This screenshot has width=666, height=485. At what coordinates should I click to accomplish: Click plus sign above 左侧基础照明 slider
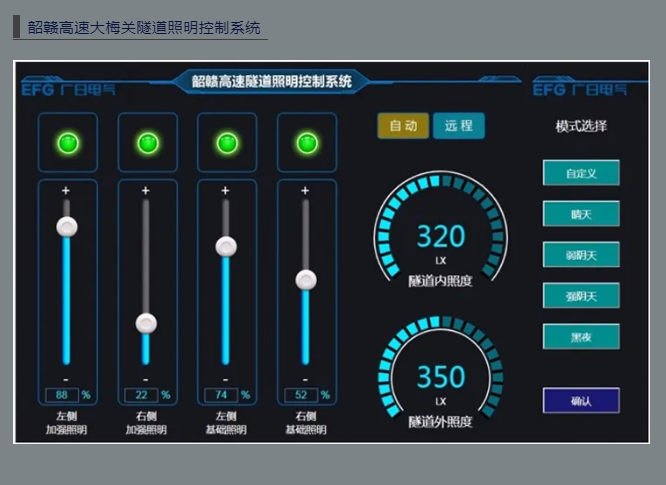[226, 190]
